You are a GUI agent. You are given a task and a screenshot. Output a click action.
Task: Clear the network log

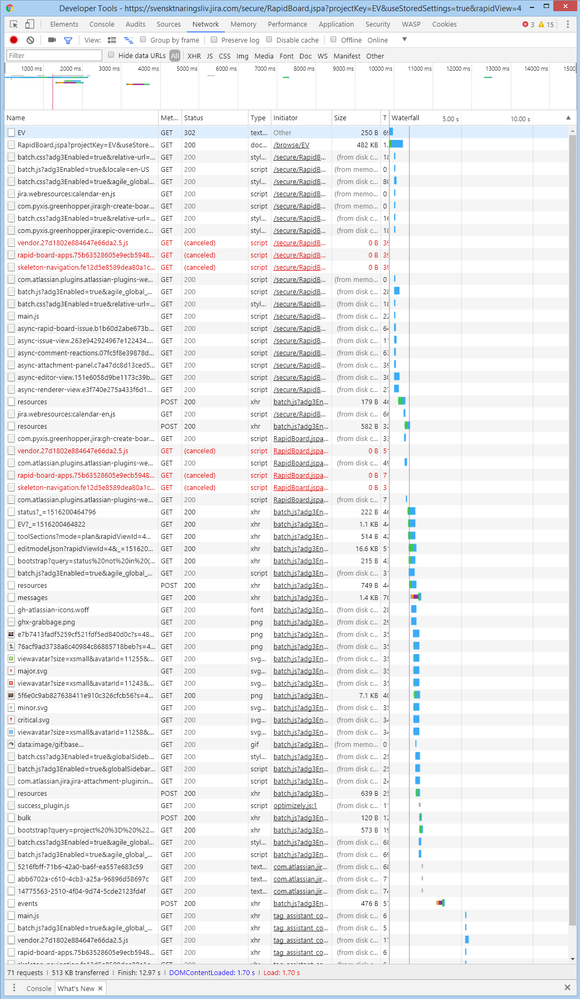click(30, 40)
